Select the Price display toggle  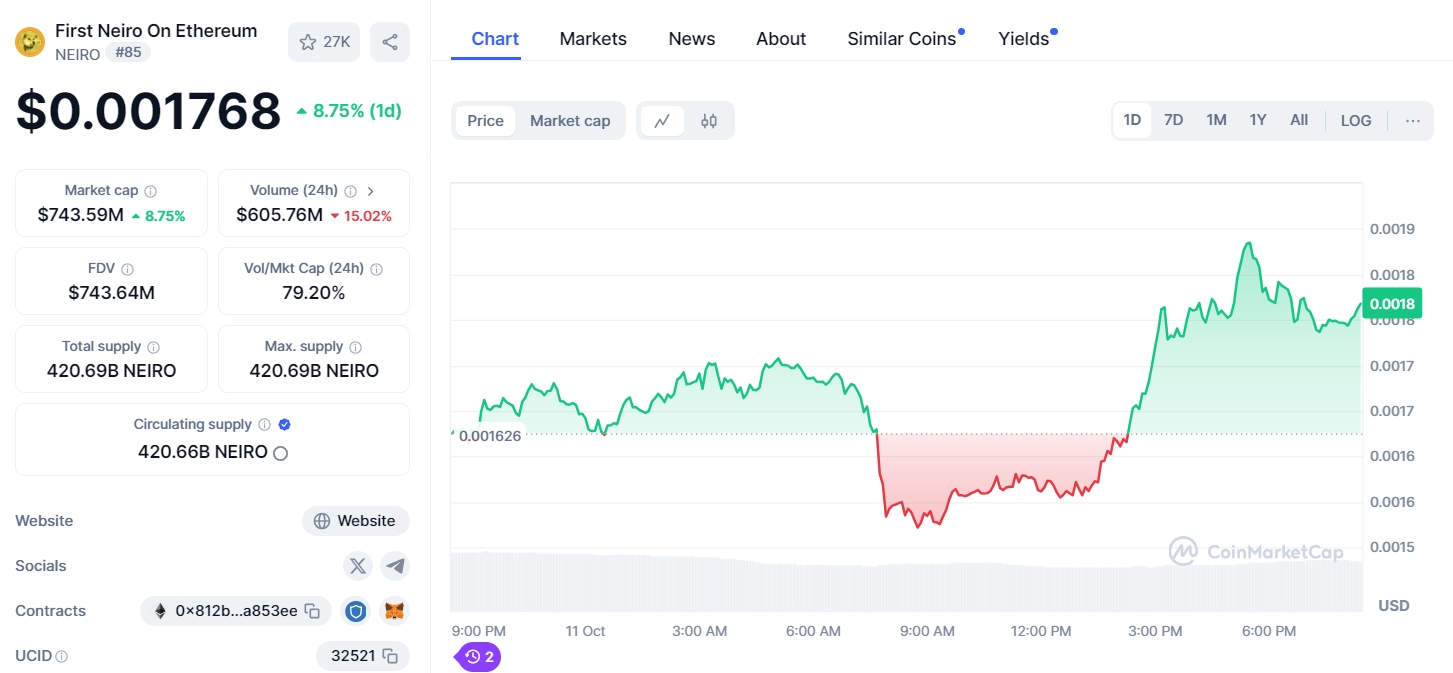(x=485, y=120)
